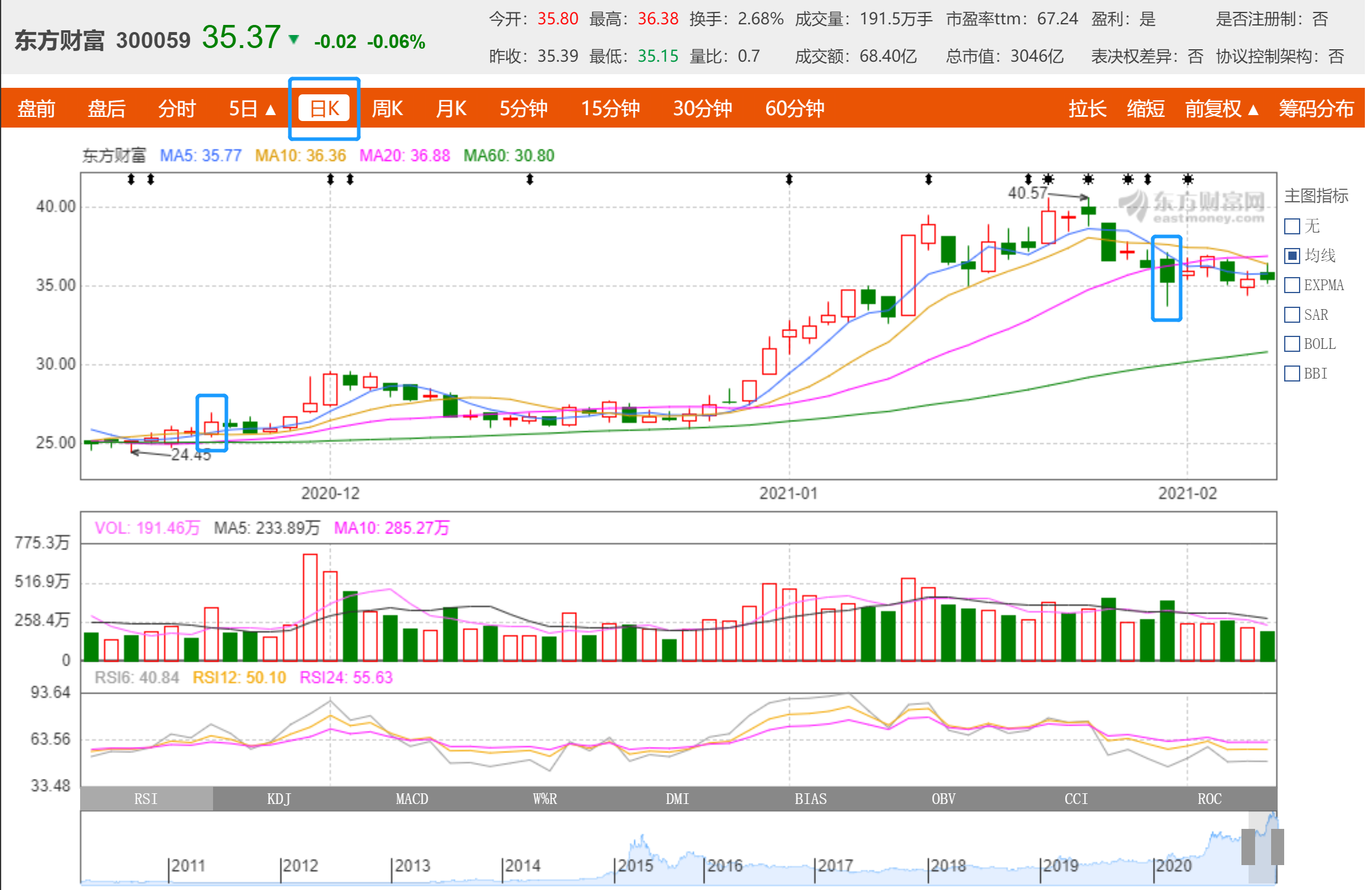This screenshot has height=890, width=1372.
Task: Toggle the 均线 moving average checkbox
Action: point(1292,256)
